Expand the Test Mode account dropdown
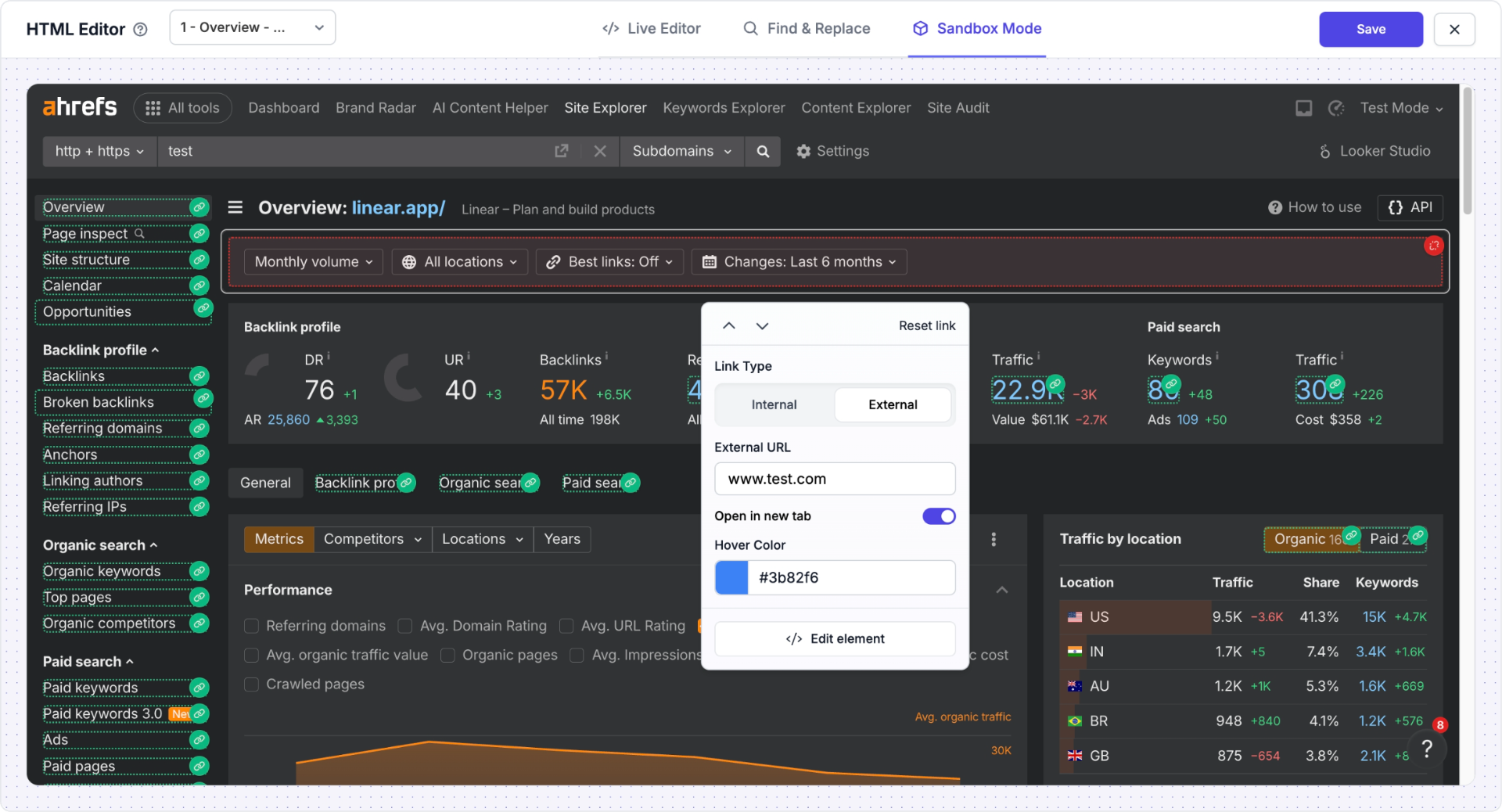Image resolution: width=1502 pixels, height=812 pixels. (1401, 108)
